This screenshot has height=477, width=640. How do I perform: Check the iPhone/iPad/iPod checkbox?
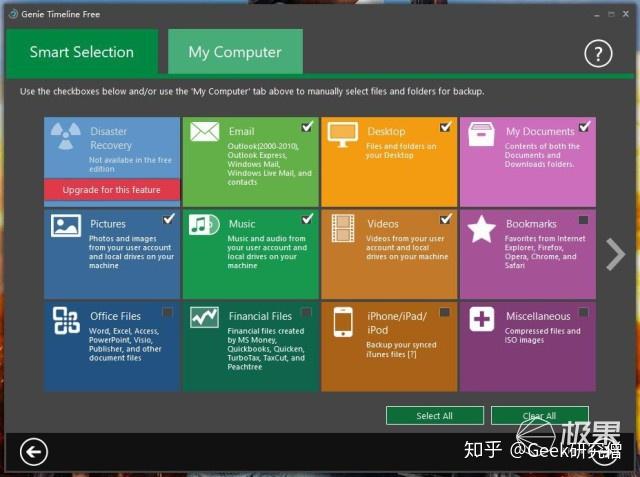coord(445,313)
